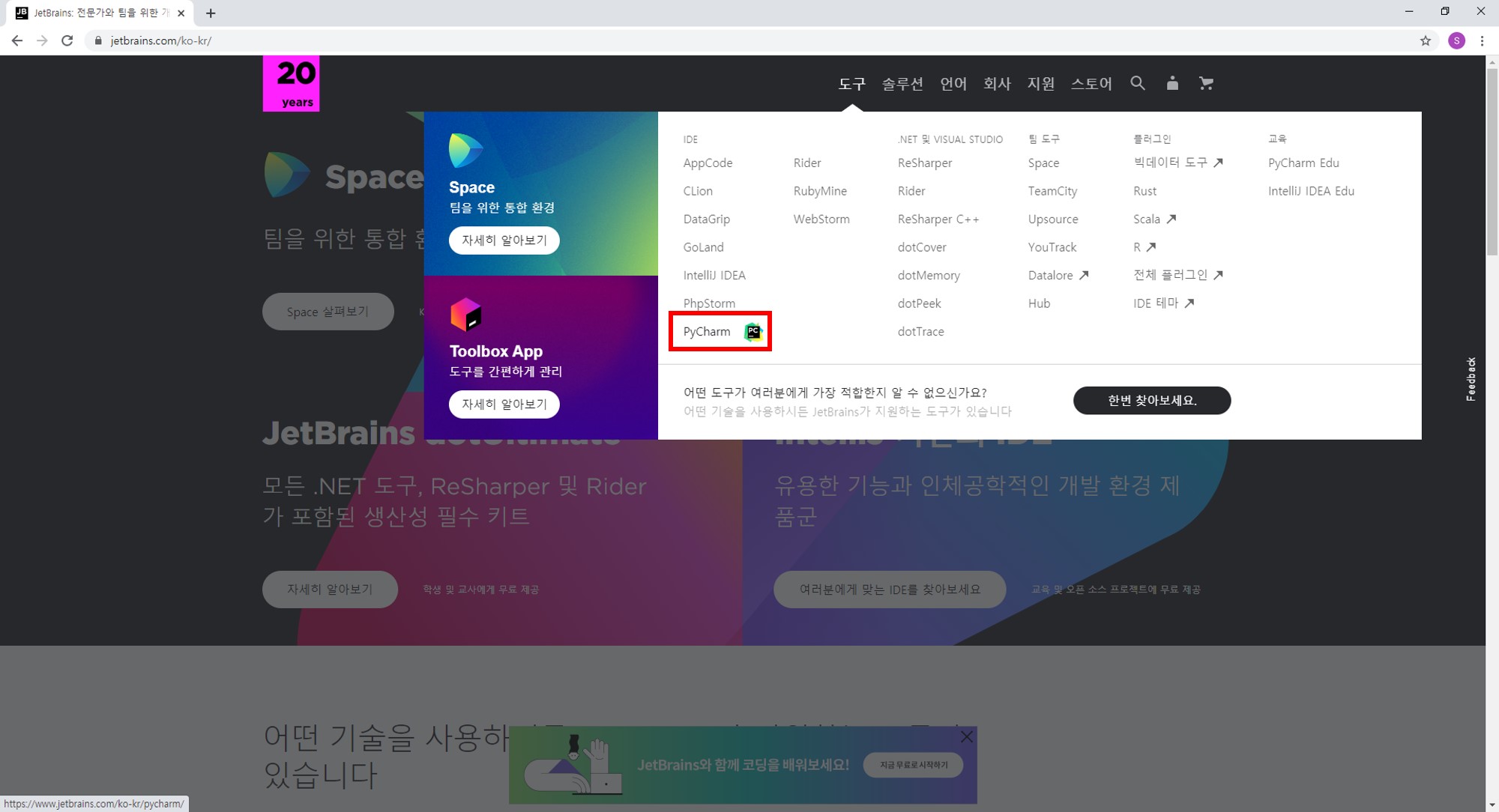Close the coding promo banner
Image resolution: width=1499 pixels, height=812 pixels.
pos(967,736)
